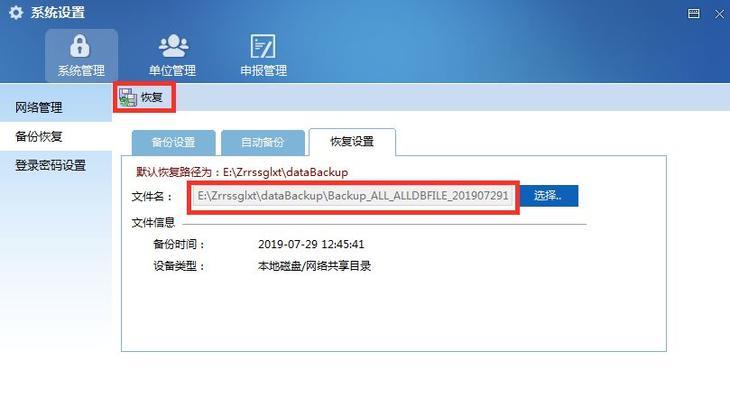Click the 默认恢复路径 red text line
Image resolution: width=730 pixels, height=400 pixels.
click(242, 172)
